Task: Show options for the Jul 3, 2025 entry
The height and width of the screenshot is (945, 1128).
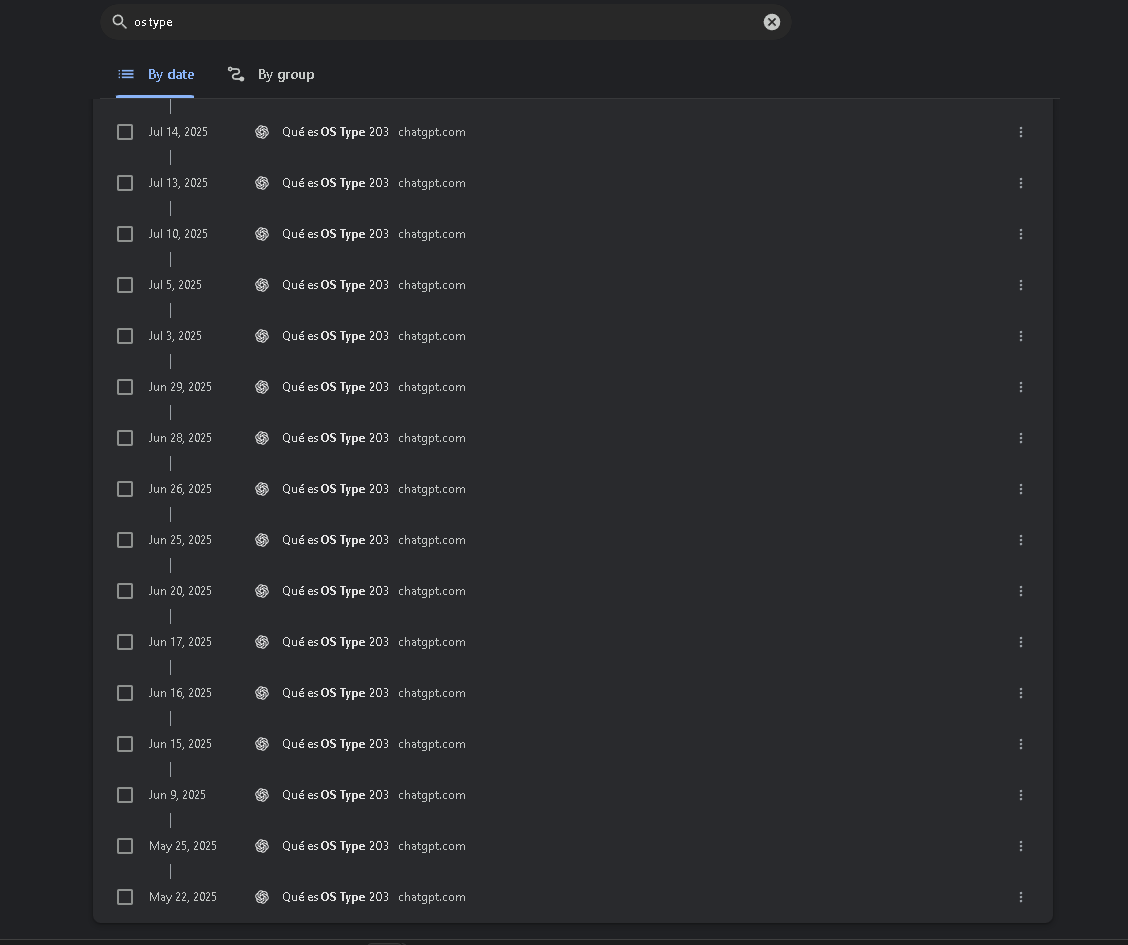Action: coord(1021,336)
